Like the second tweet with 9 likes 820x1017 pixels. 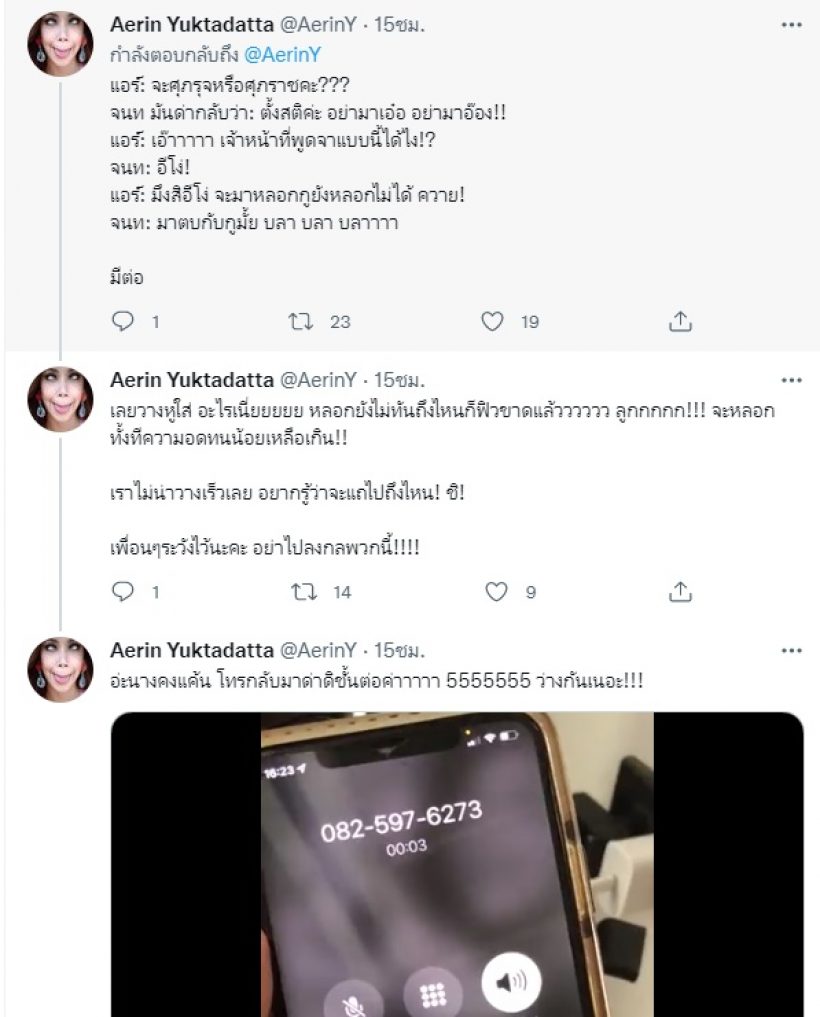(x=496, y=592)
